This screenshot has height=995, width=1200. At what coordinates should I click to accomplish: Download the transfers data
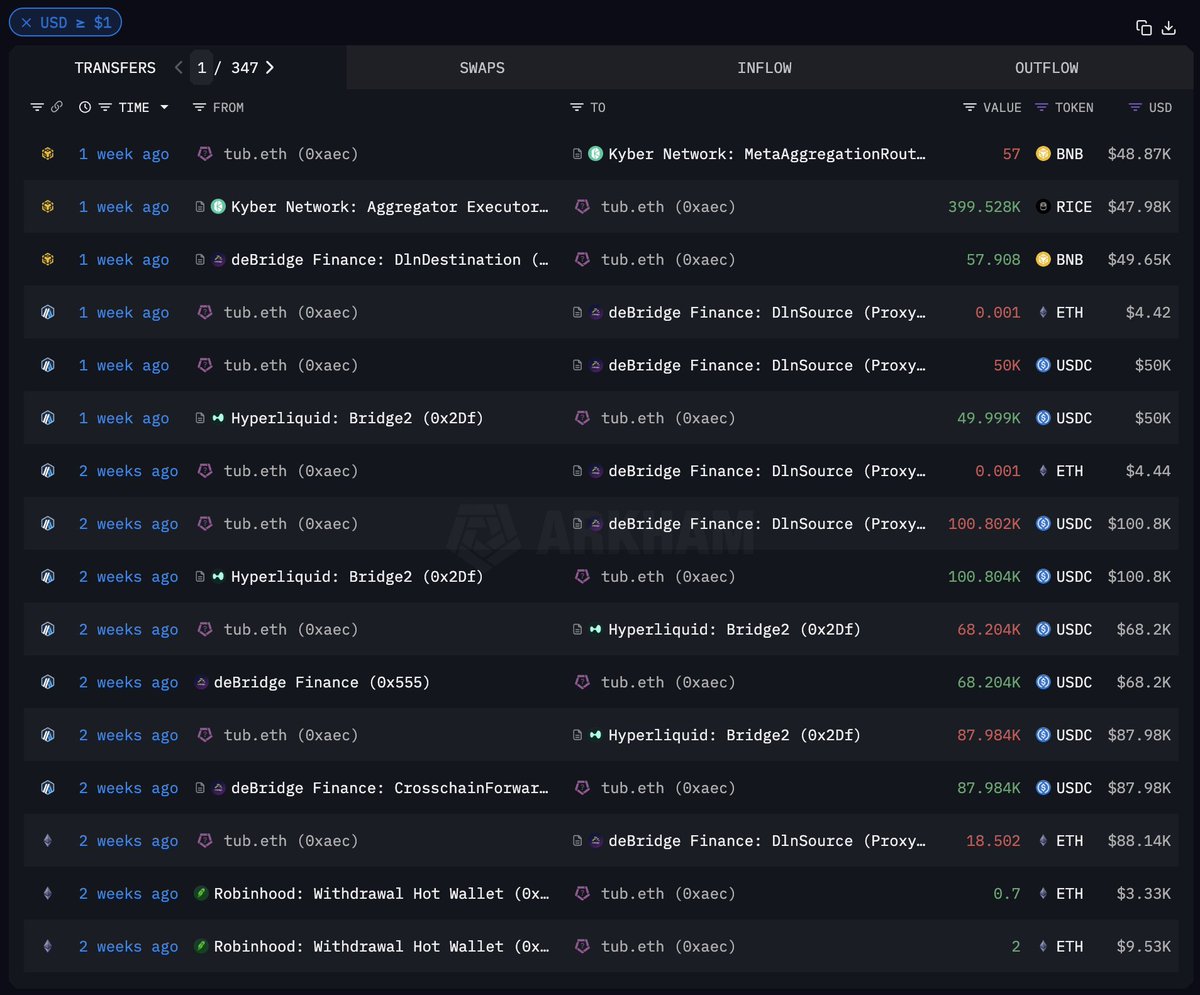[1169, 28]
